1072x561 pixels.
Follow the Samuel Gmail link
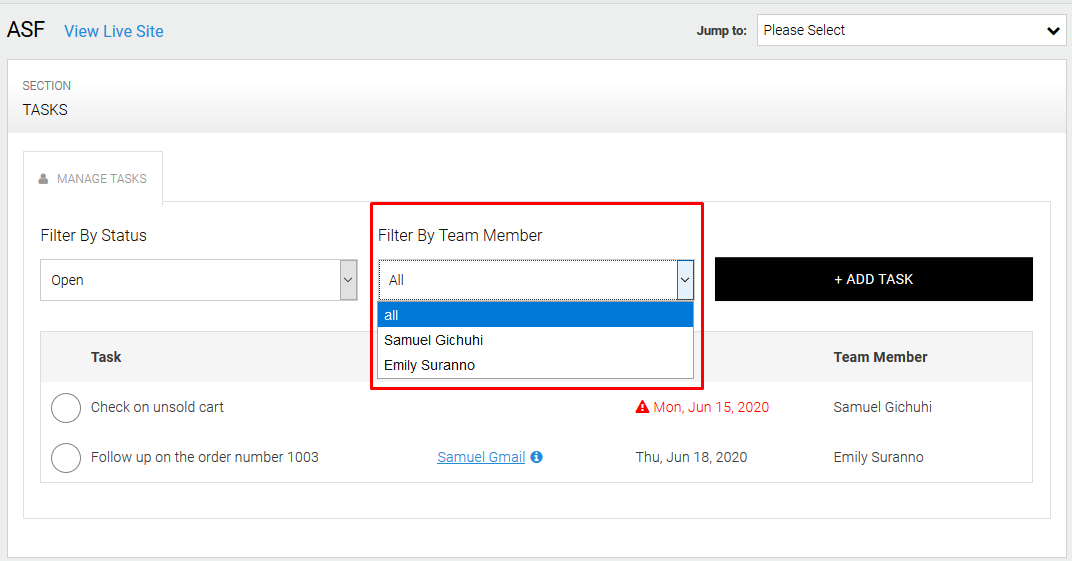(x=481, y=457)
